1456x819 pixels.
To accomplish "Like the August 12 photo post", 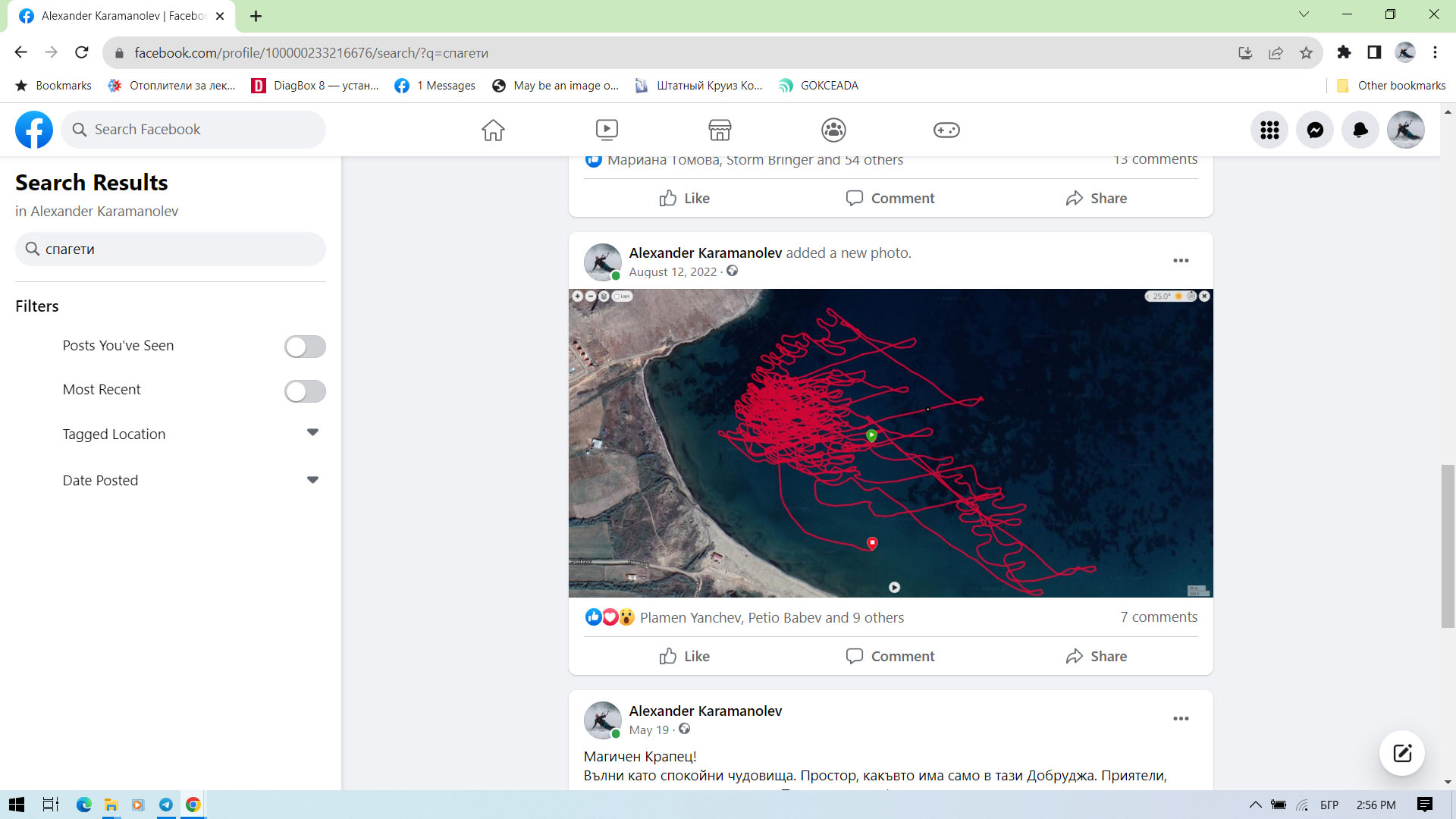I will (x=684, y=656).
